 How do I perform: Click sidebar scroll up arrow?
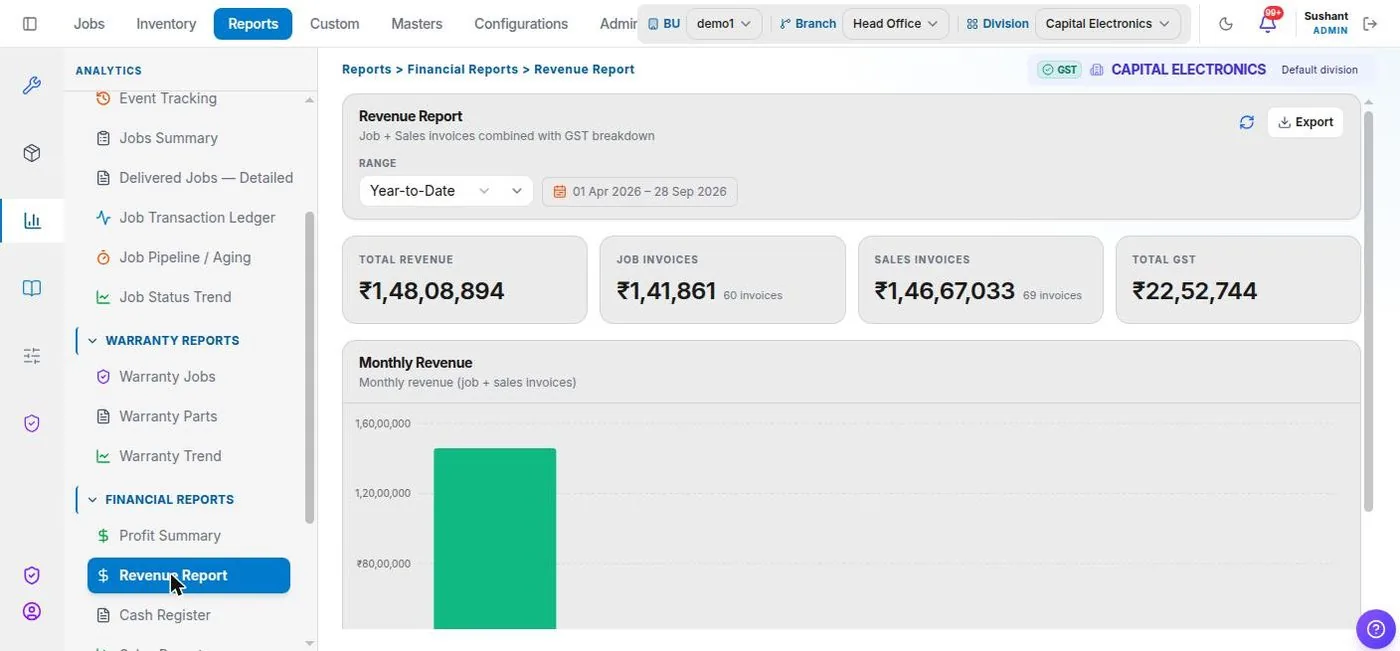(x=309, y=100)
